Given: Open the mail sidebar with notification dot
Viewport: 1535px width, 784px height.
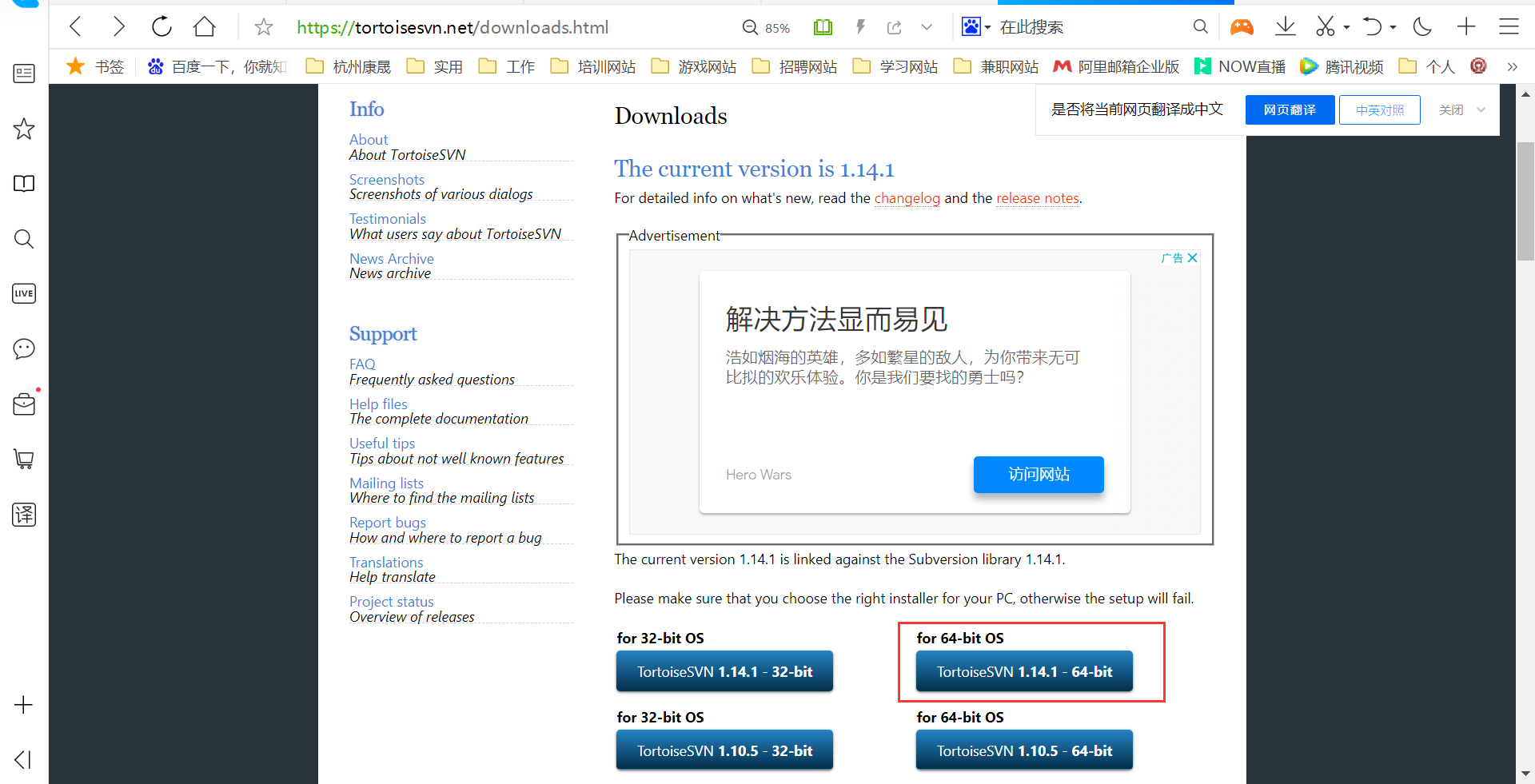Looking at the screenshot, I should 23,404.
